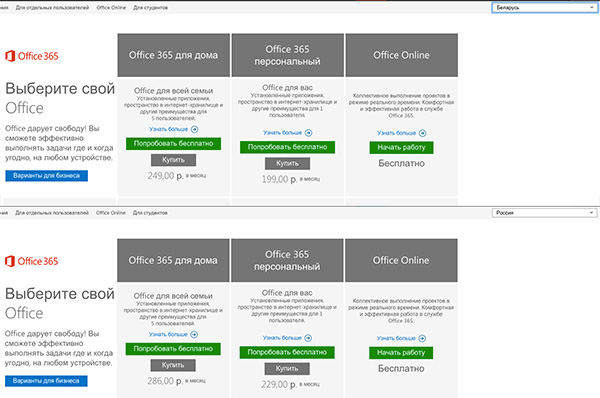Click the arrow icon beside Узнать больше above the 229,00 р. price
600x398 pixels.
coord(308,338)
